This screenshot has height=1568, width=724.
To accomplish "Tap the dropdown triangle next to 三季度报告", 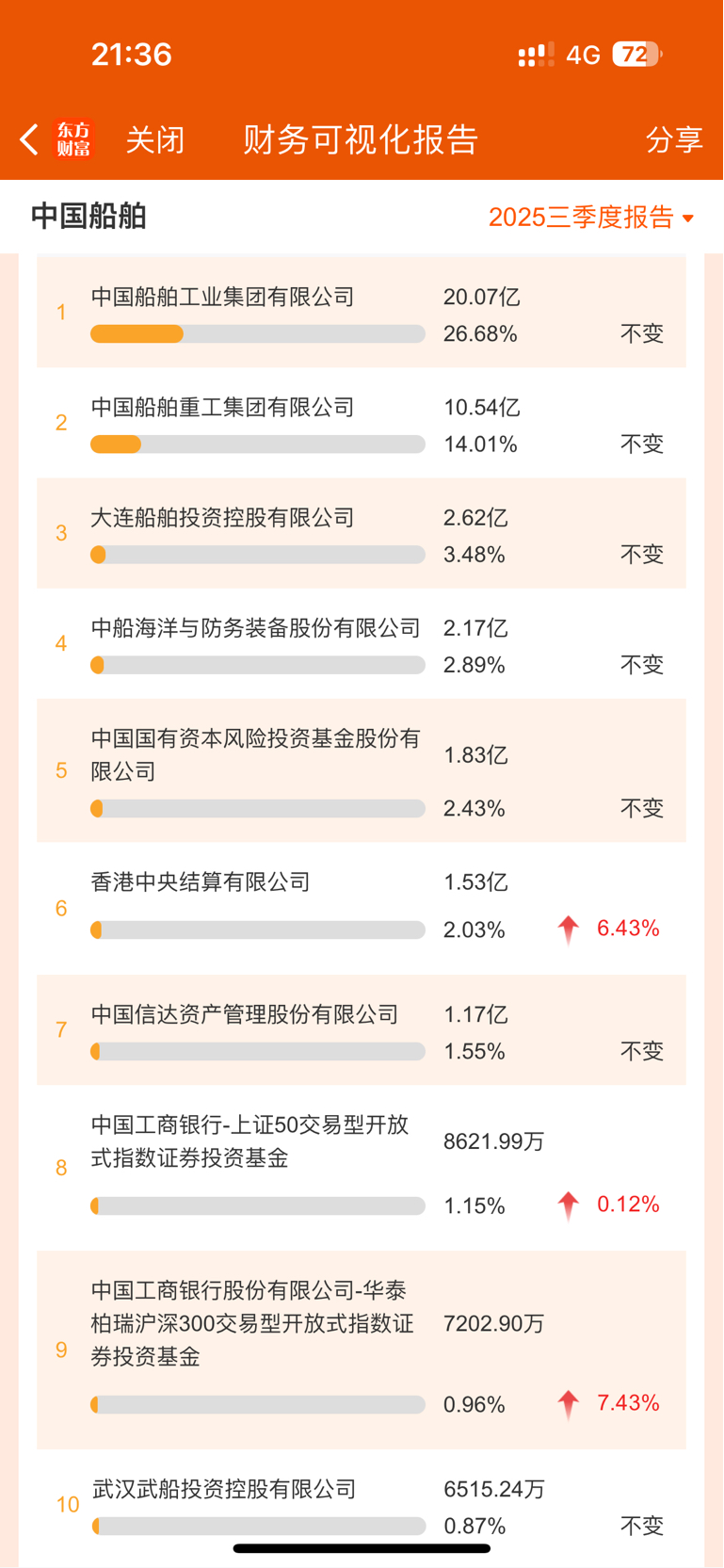I will 688,218.
